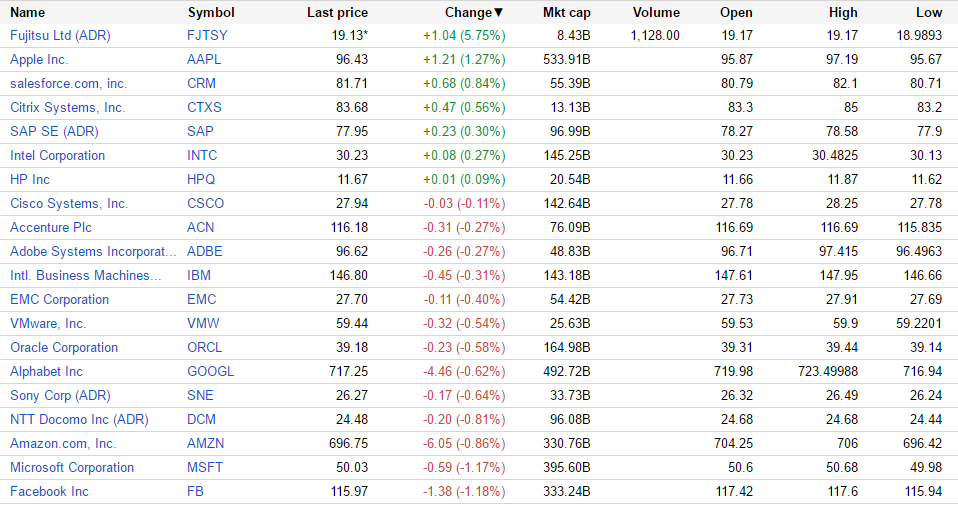Click the DCM ticker symbol
The width and height of the screenshot is (958, 506).
point(202,419)
